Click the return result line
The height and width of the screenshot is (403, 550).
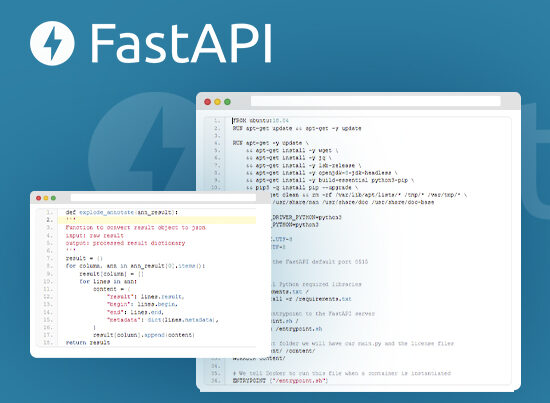(x=88, y=342)
